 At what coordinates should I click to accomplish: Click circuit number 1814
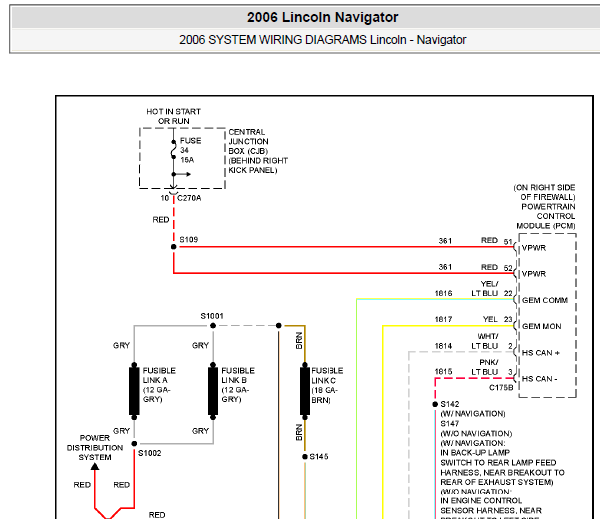click(x=443, y=346)
